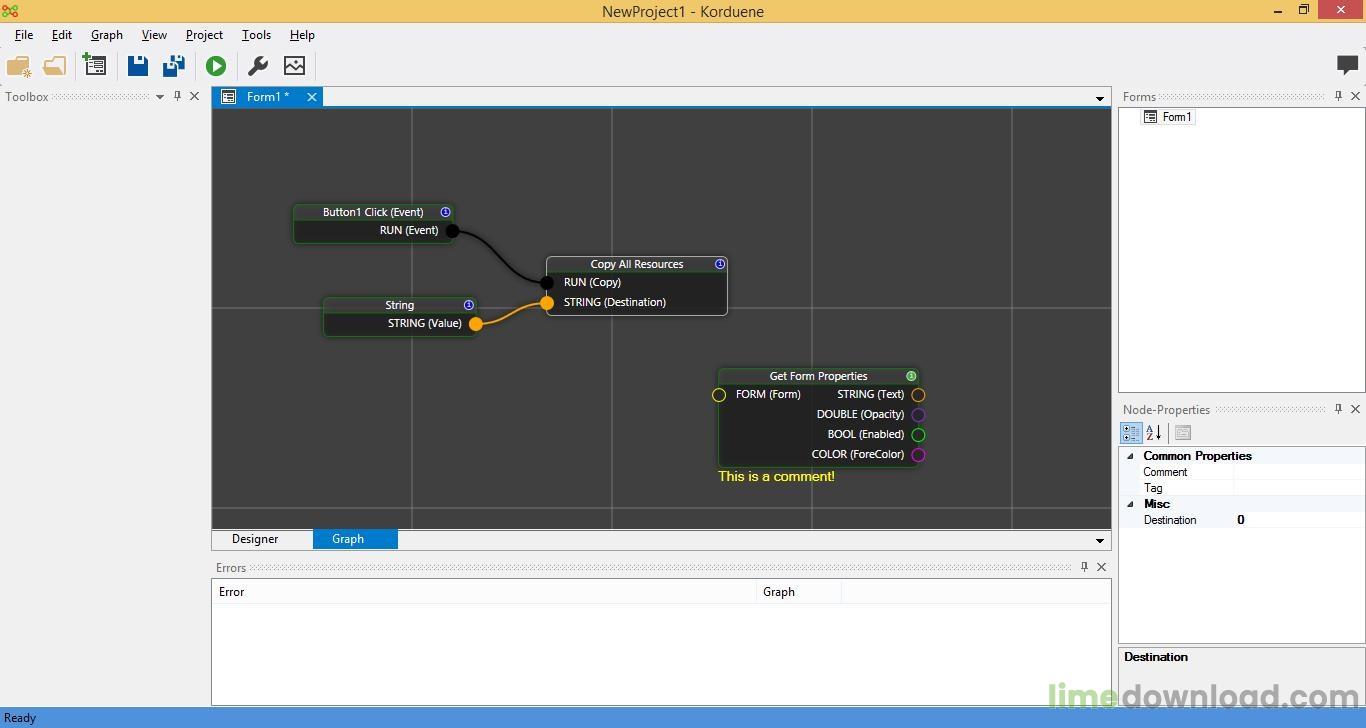Select Form1 in the Forms panel

pyautogui.click(x=1176, y=117)
